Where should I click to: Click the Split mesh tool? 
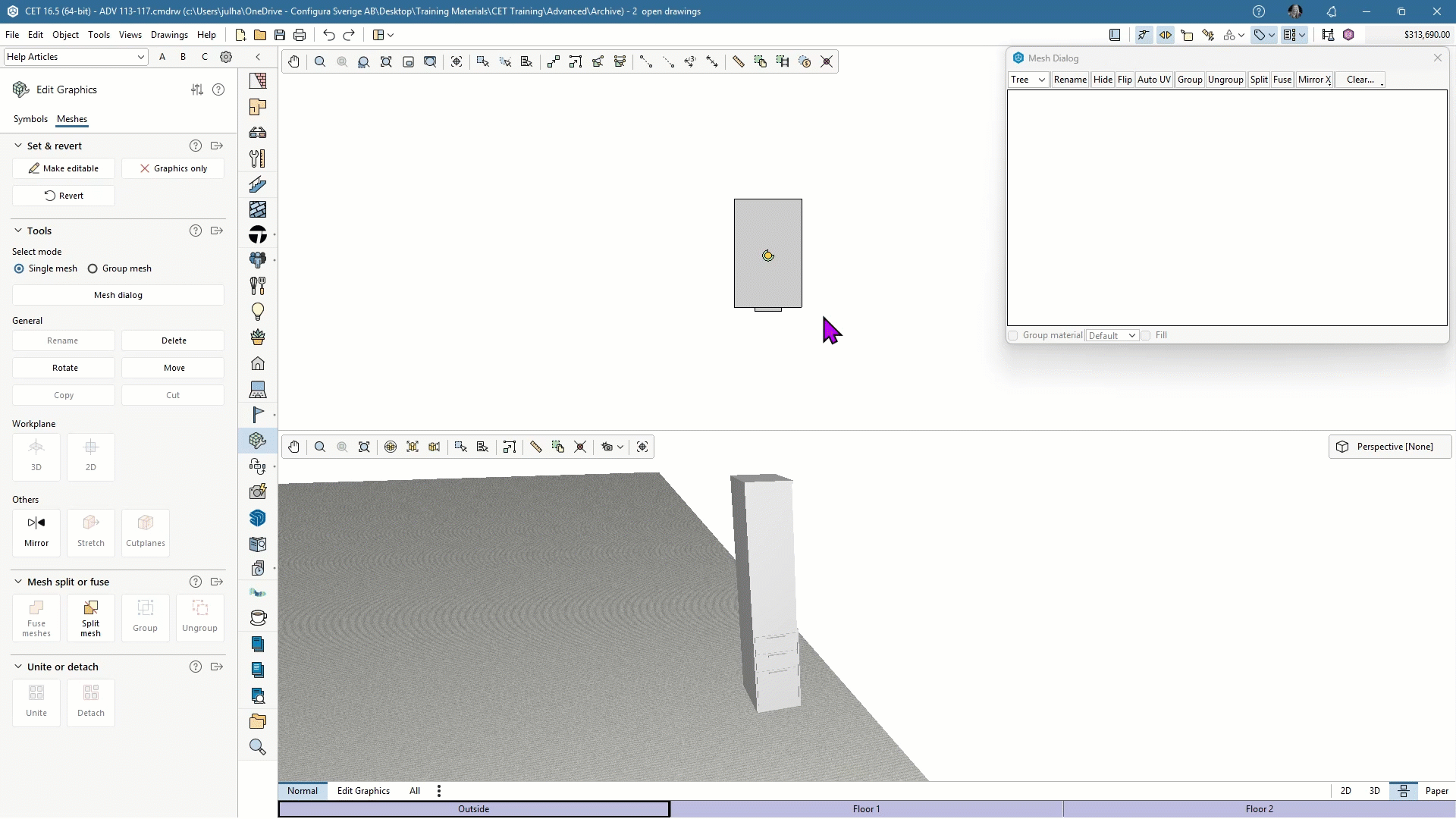pos(91,618)
